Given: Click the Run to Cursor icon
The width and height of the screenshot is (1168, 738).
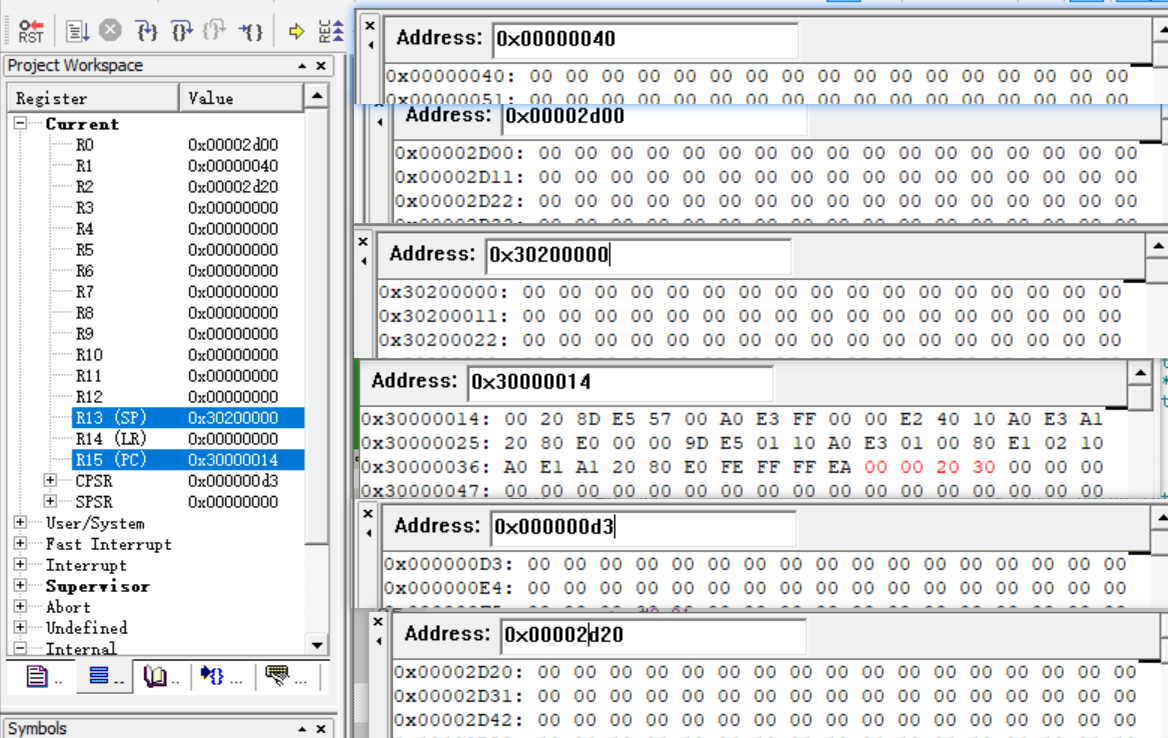Looking at the screenshot, I should click(x=250, y=31).
